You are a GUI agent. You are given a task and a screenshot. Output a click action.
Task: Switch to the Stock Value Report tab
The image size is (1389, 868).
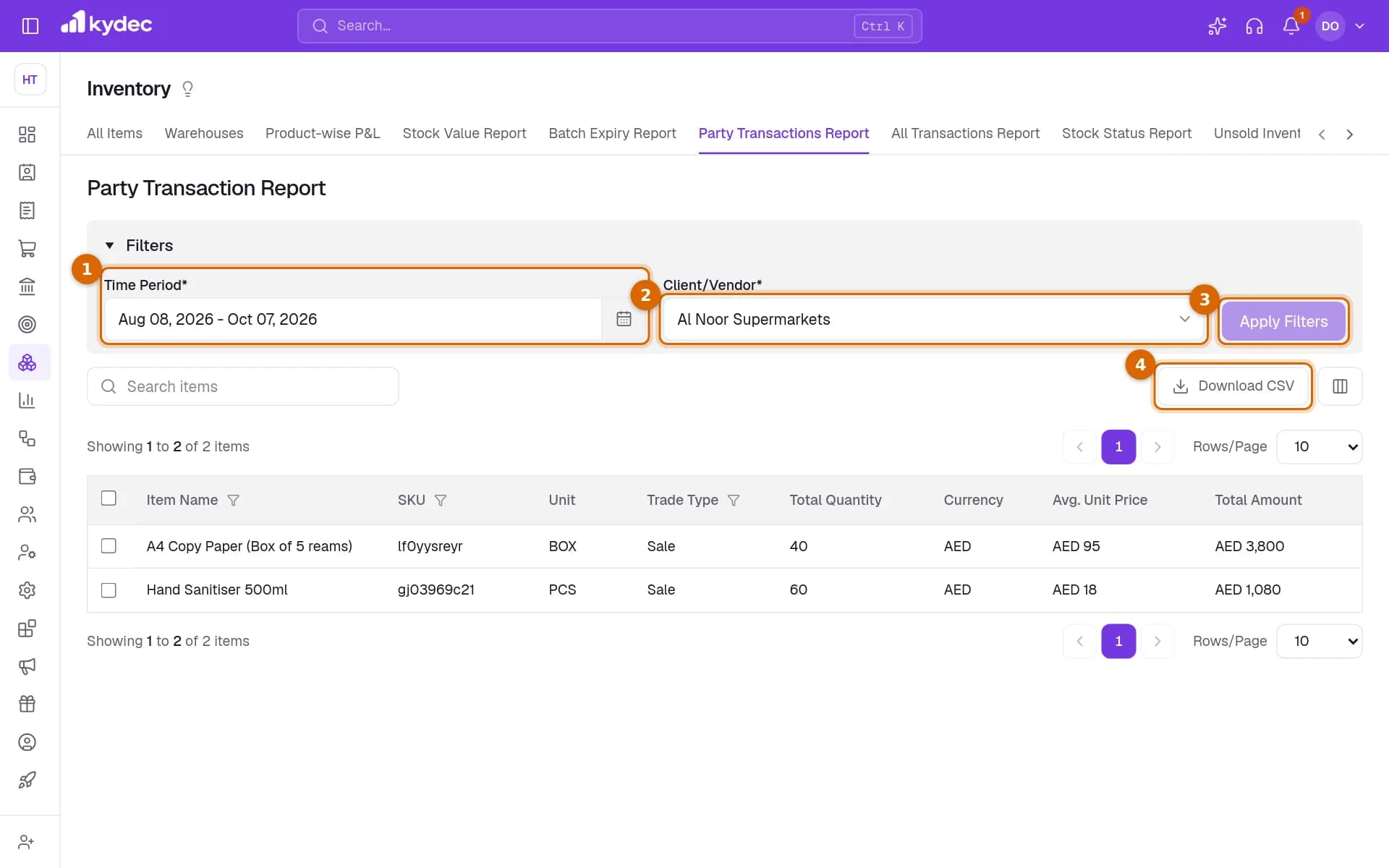click(x=464, y=134)
